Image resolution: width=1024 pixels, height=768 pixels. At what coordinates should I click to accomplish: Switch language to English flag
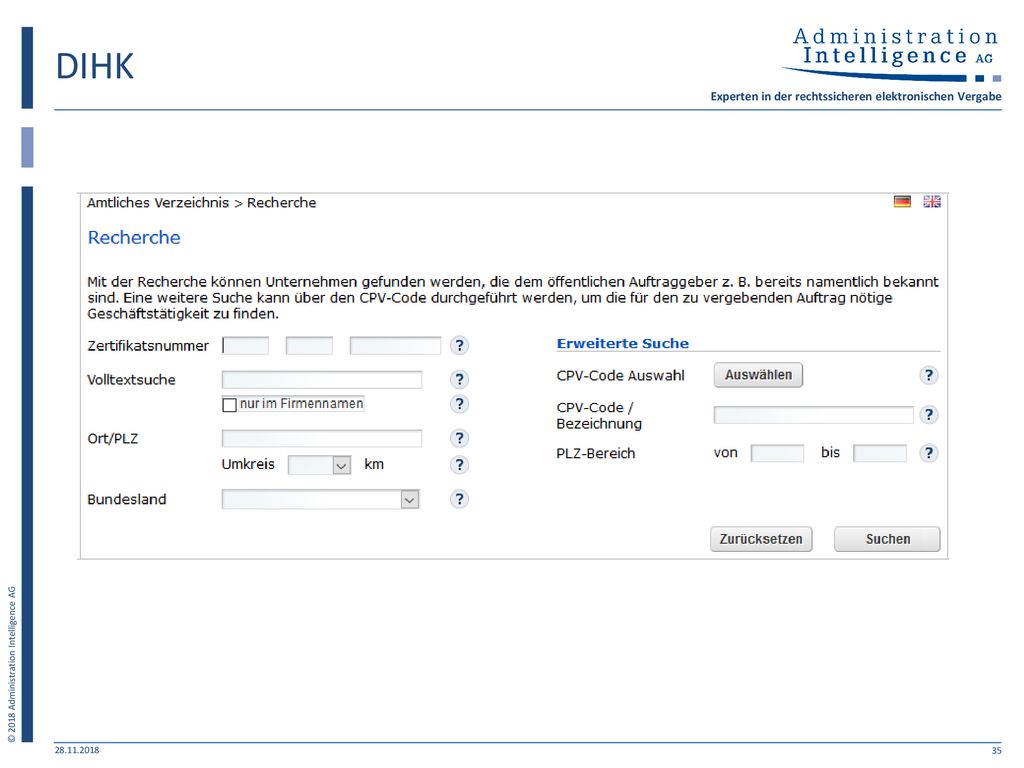[932, 202]
